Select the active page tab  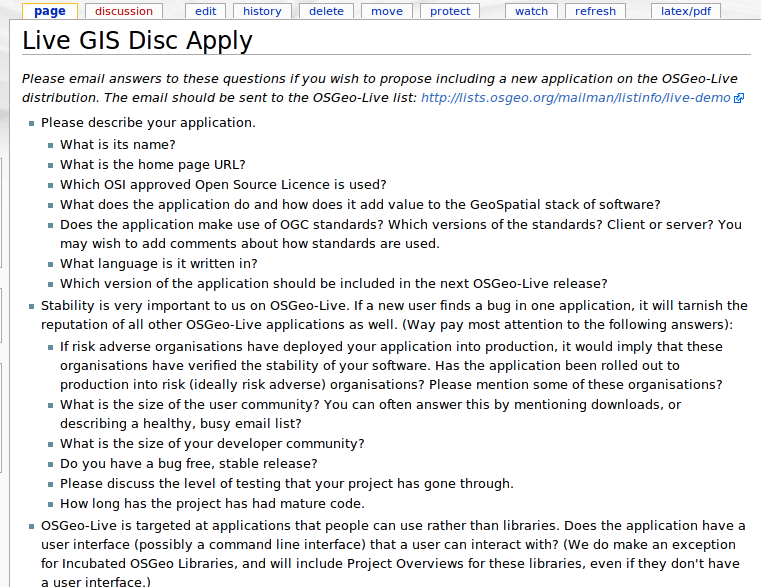tap(50, 11)
